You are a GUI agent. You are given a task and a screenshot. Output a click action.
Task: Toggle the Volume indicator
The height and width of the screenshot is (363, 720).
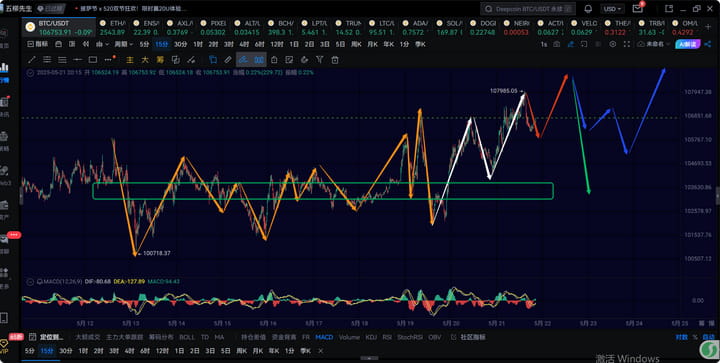coord(349,337)
